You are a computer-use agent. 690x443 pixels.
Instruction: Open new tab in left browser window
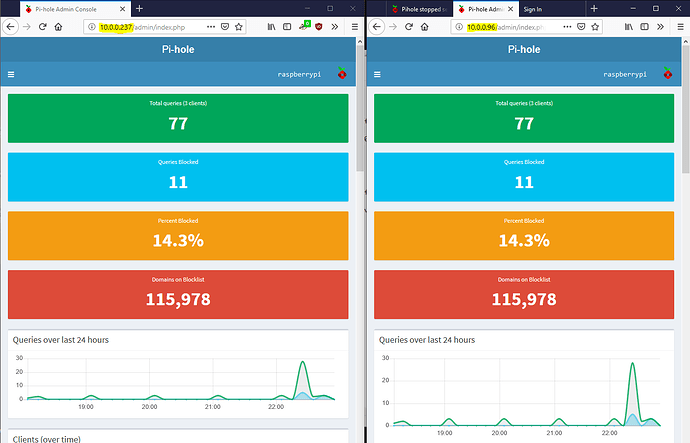pyautogui.click(x=139, y=8)
